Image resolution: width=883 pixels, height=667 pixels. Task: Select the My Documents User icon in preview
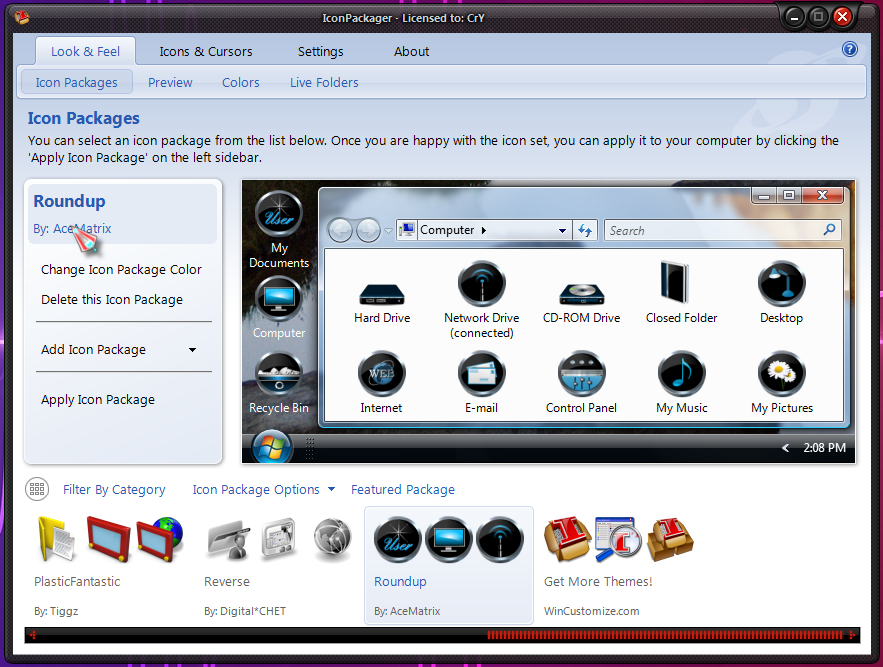tap(279, 214)
